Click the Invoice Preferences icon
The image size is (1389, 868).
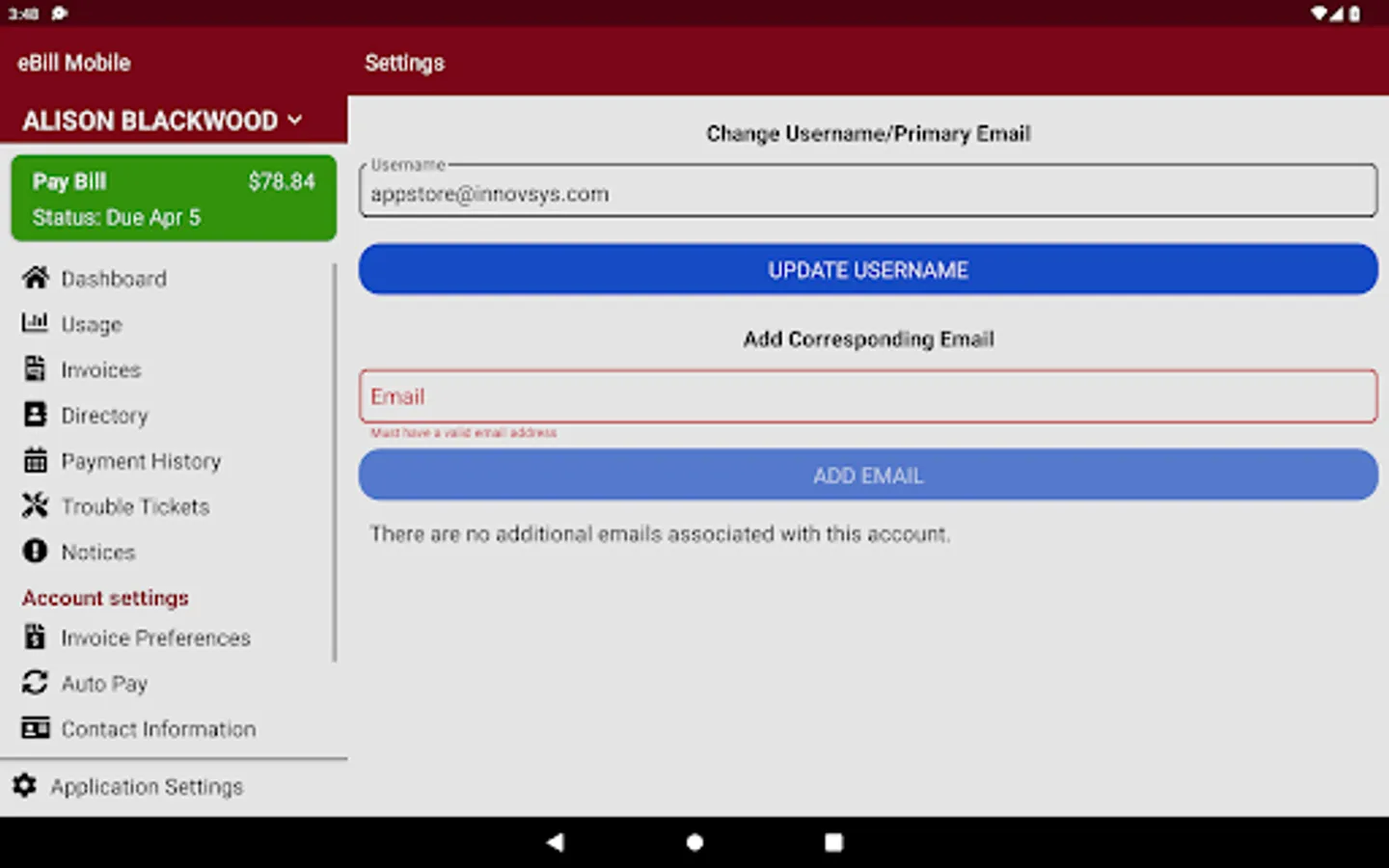click(35, 637)
